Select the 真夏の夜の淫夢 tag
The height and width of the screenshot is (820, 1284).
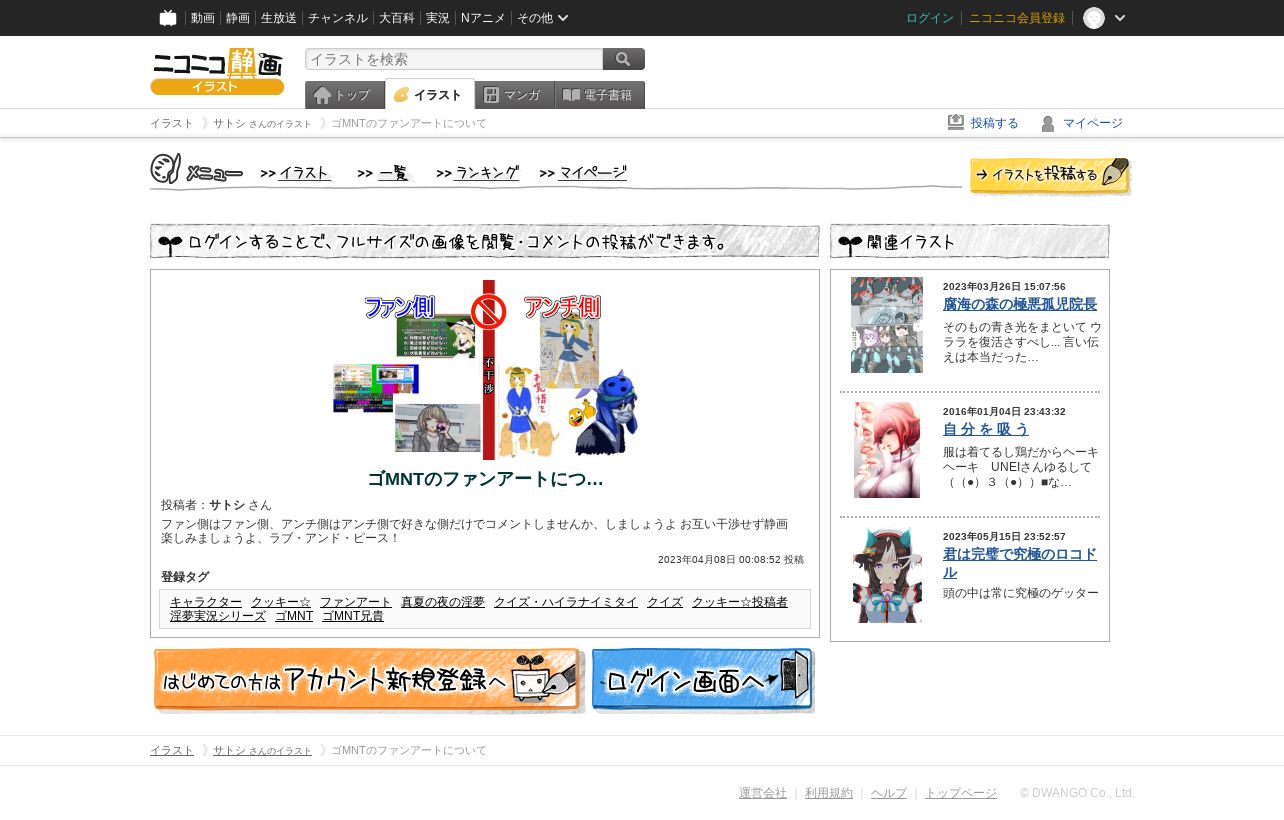pyautogui.click(x=443, y=602)
